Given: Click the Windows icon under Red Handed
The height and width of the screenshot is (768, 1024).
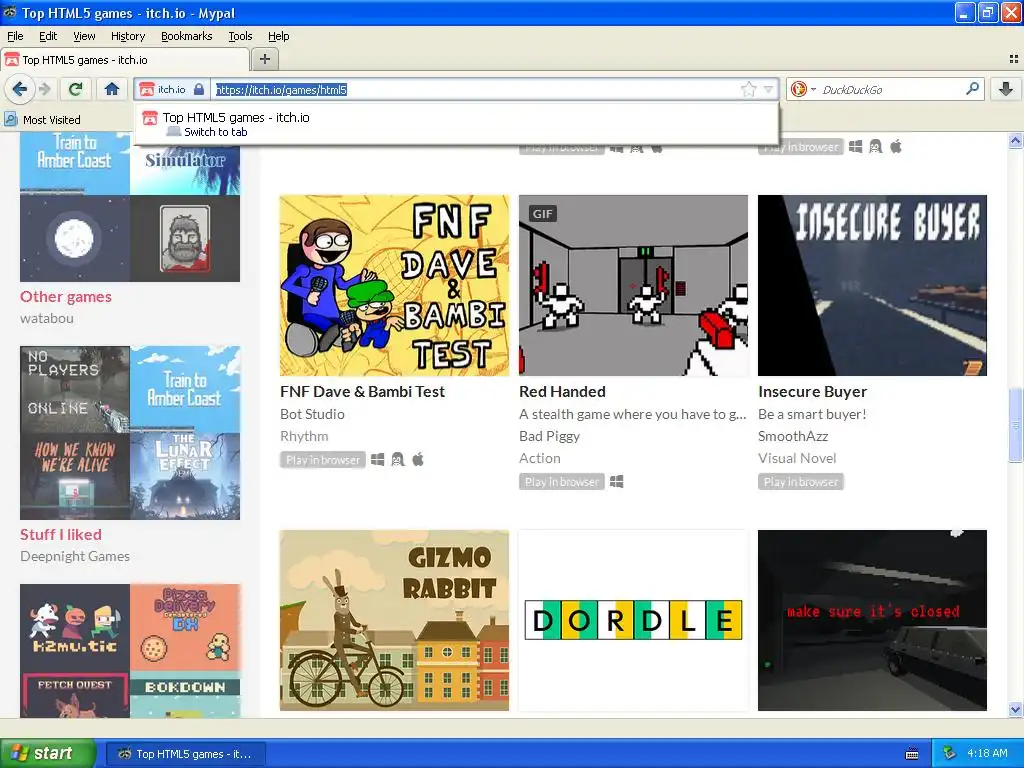Looking at the screenshot, I should point(616,482).
